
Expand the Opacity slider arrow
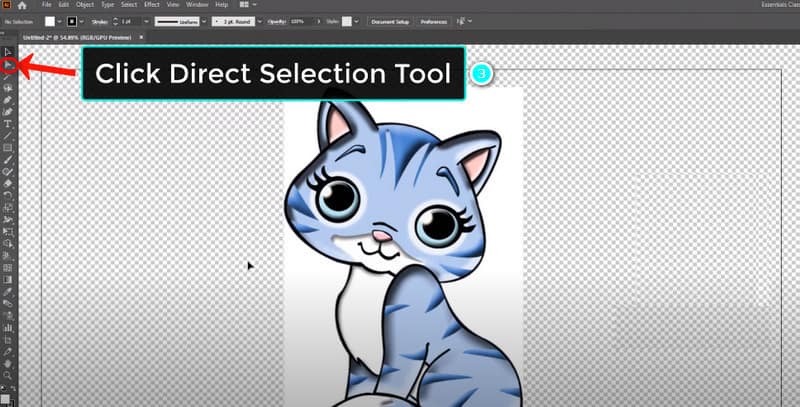point(319,21)
